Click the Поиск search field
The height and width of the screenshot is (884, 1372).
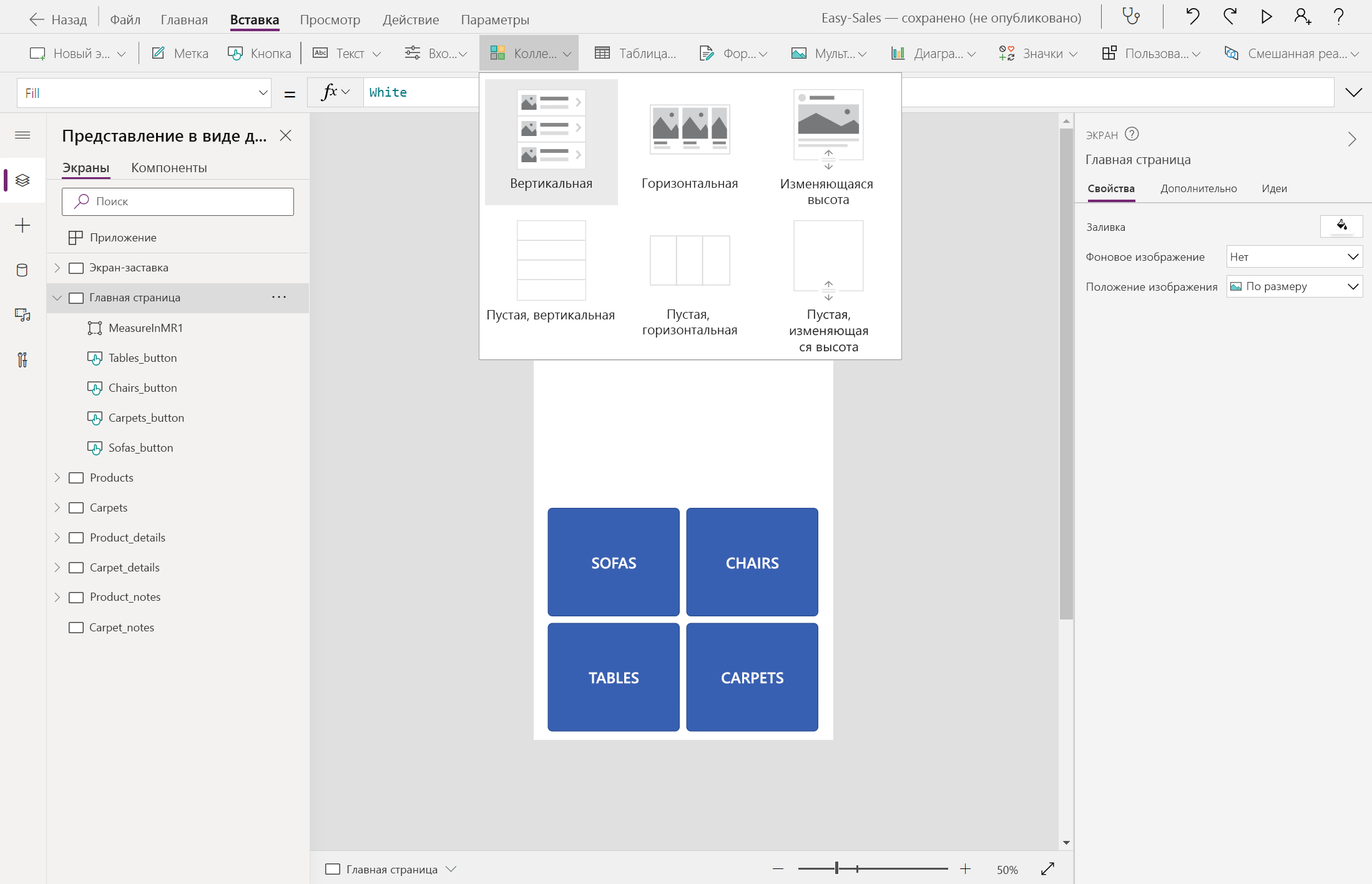[x=178, y=202]
